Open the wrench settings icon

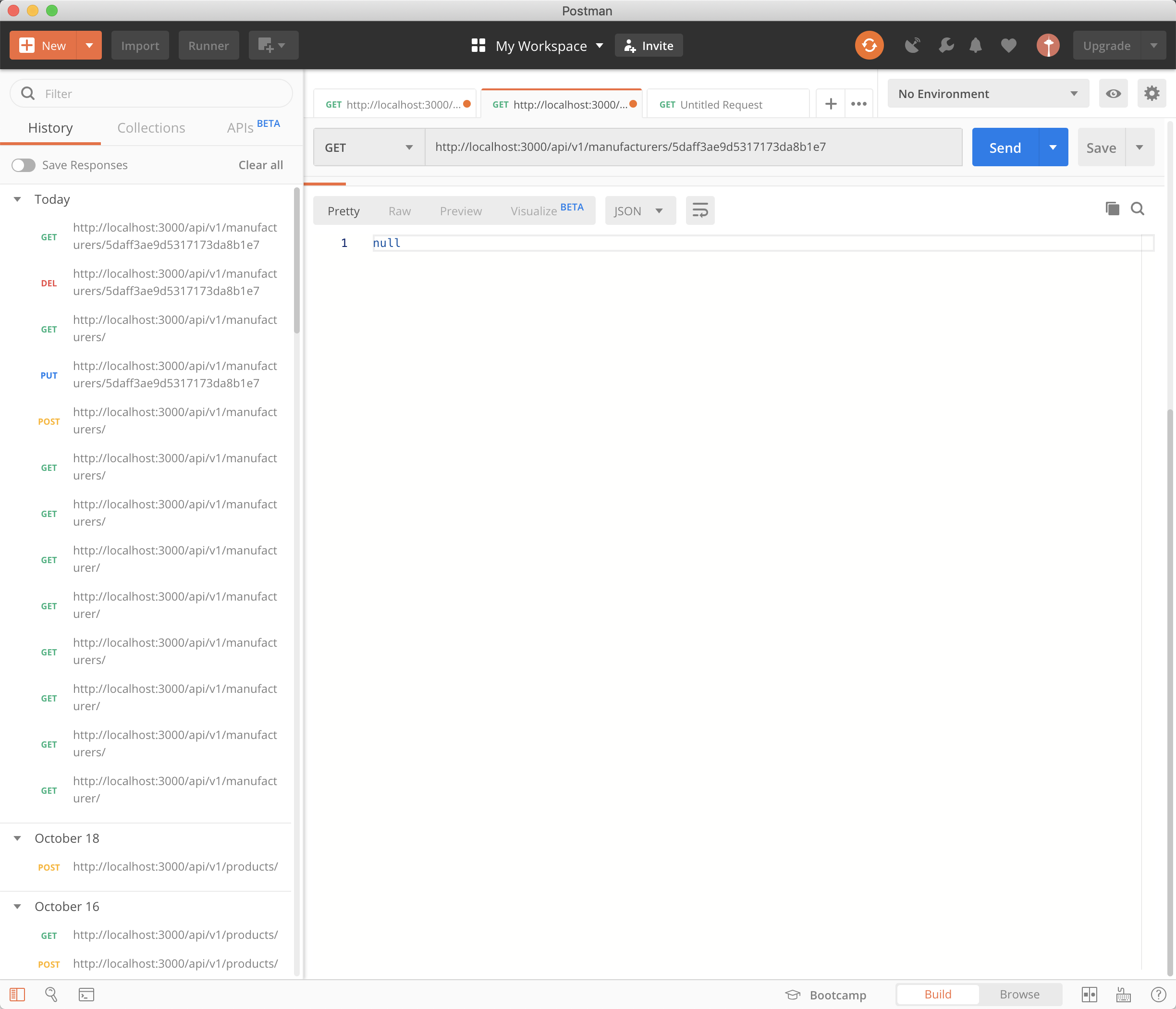[945, 46]
